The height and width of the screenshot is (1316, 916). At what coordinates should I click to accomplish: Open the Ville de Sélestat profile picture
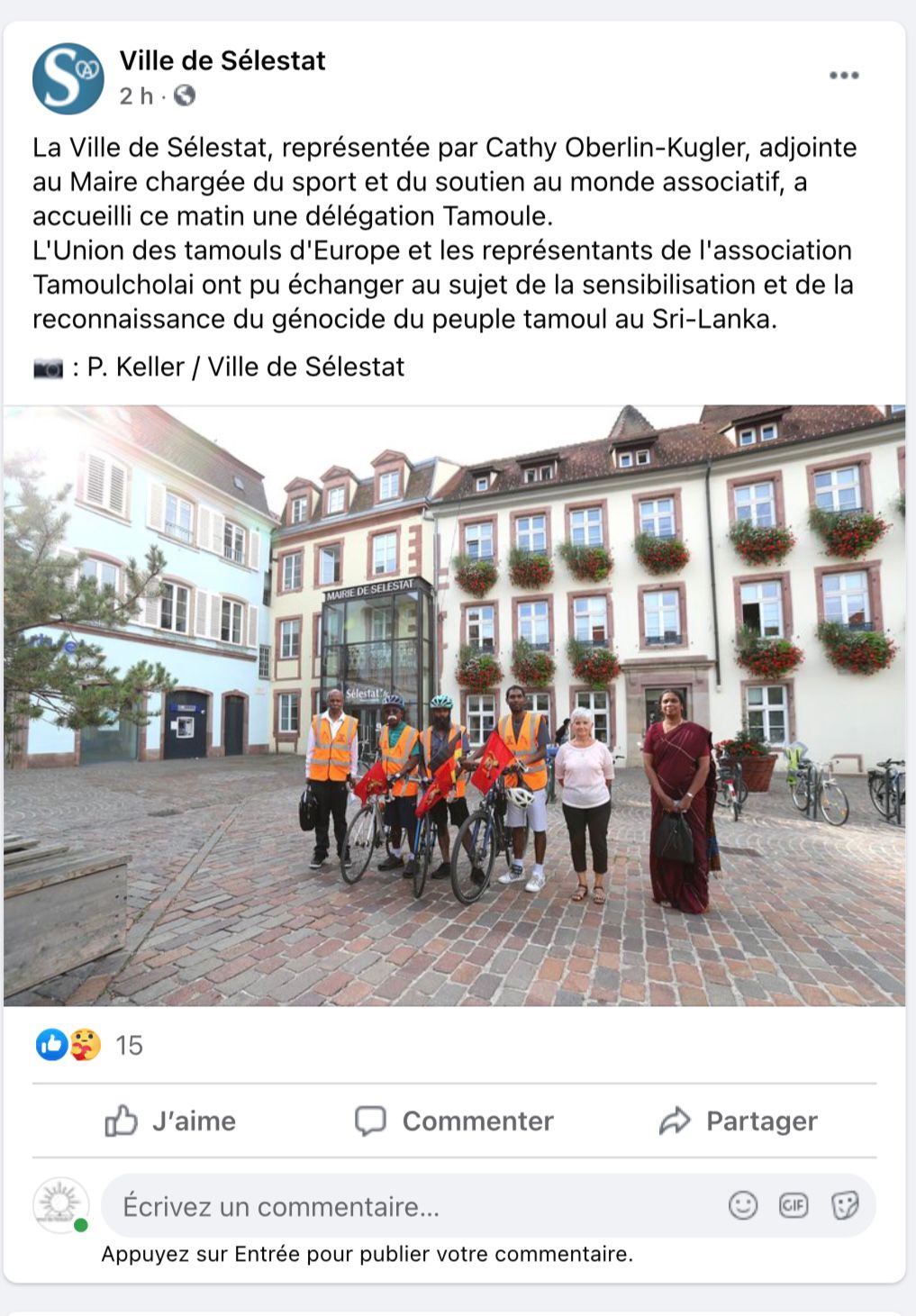tap(68, 78)
